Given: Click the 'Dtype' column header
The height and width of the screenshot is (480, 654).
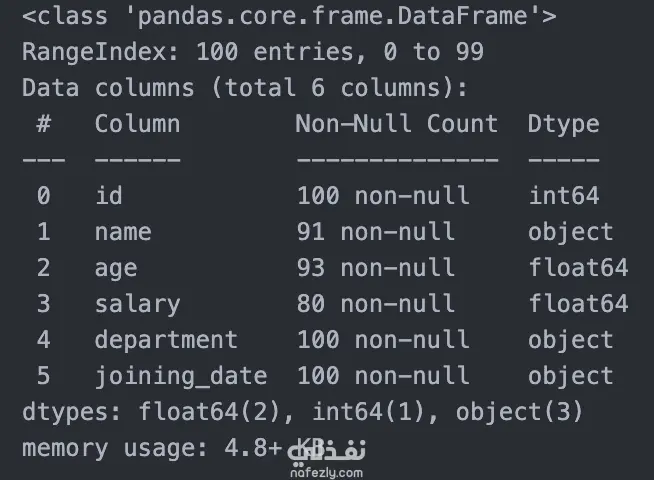Looking at the screenshot, I should point(563,125).
